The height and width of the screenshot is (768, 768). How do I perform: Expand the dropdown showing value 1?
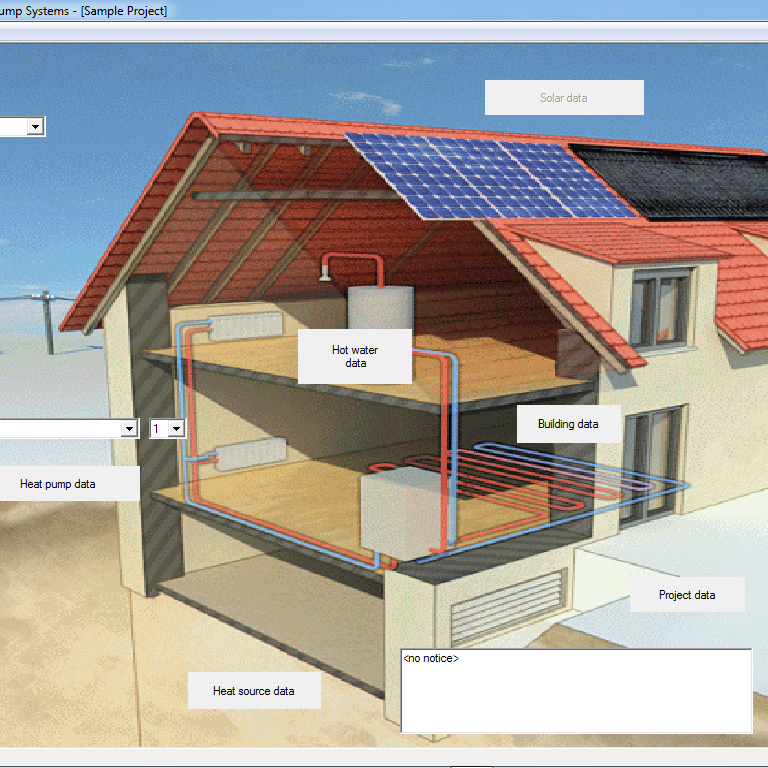coord(176,428)
